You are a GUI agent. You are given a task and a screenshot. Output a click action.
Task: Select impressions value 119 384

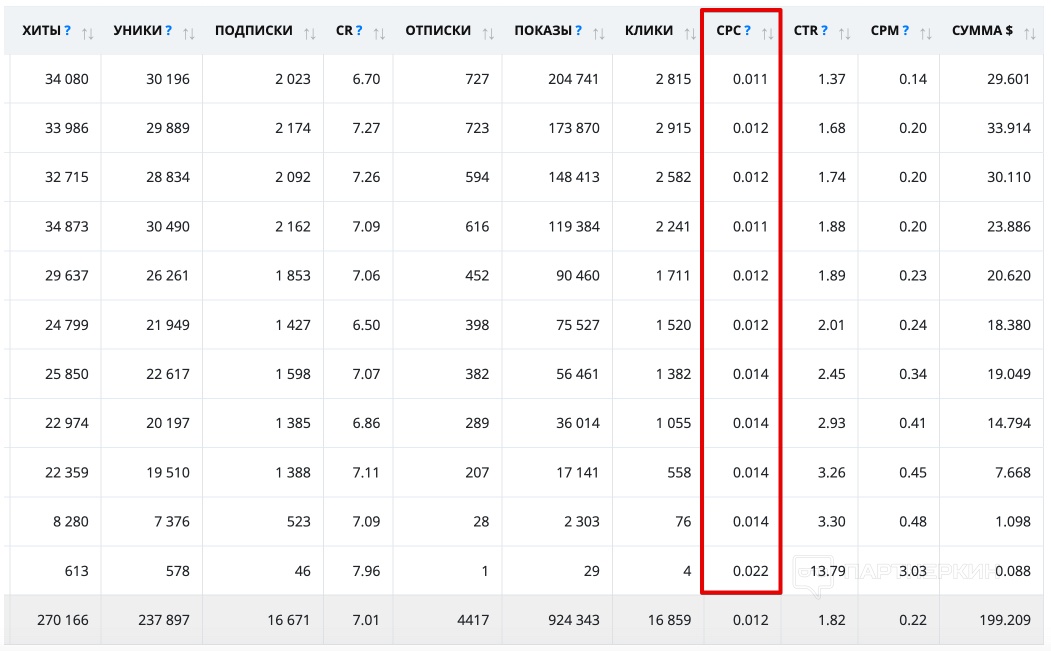(x=574, y=227)
